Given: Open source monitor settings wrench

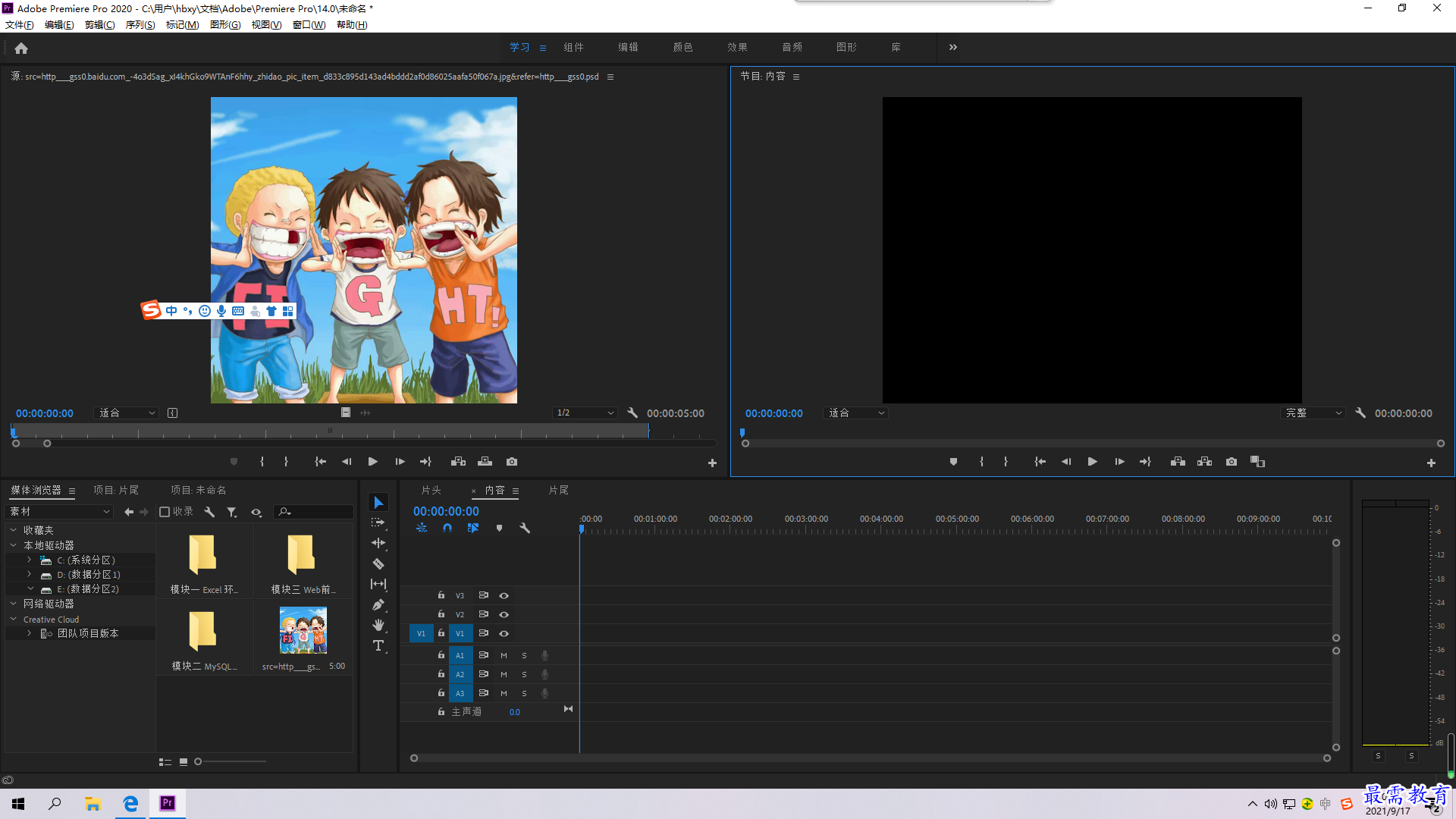Looking at the screenshot, I should (x=632, y=413).
